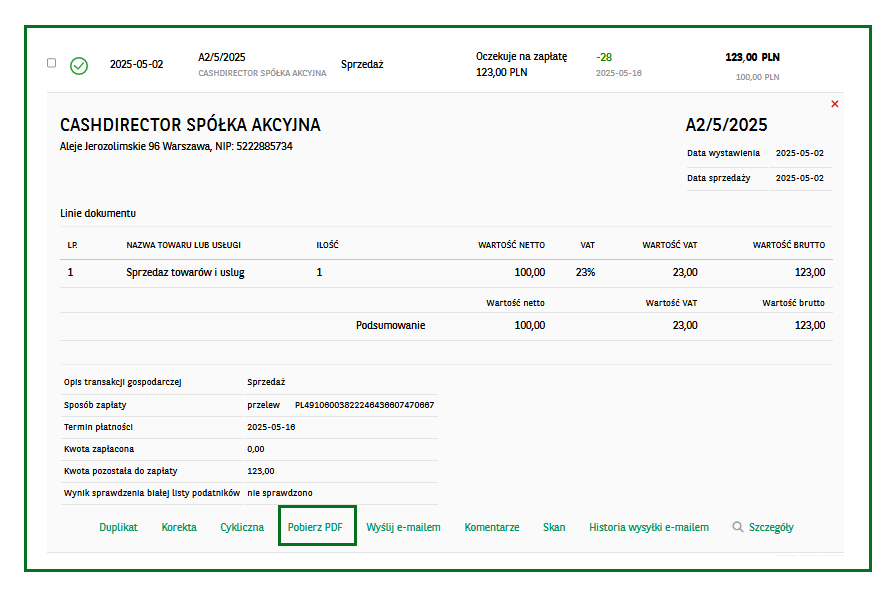Click the green checkmark status icon
Viewport: 894px width, 597px height.
pyautogui.click(x=79, y=66)
